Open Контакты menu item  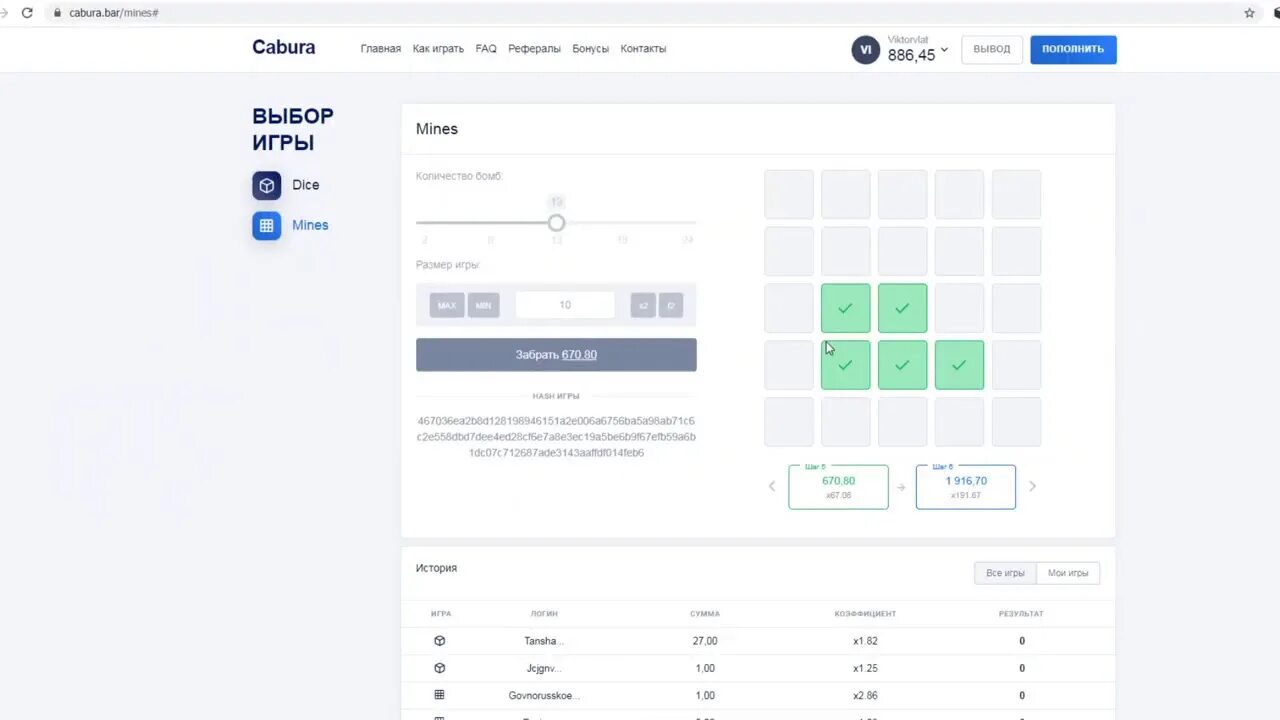(x=643, y=49)
